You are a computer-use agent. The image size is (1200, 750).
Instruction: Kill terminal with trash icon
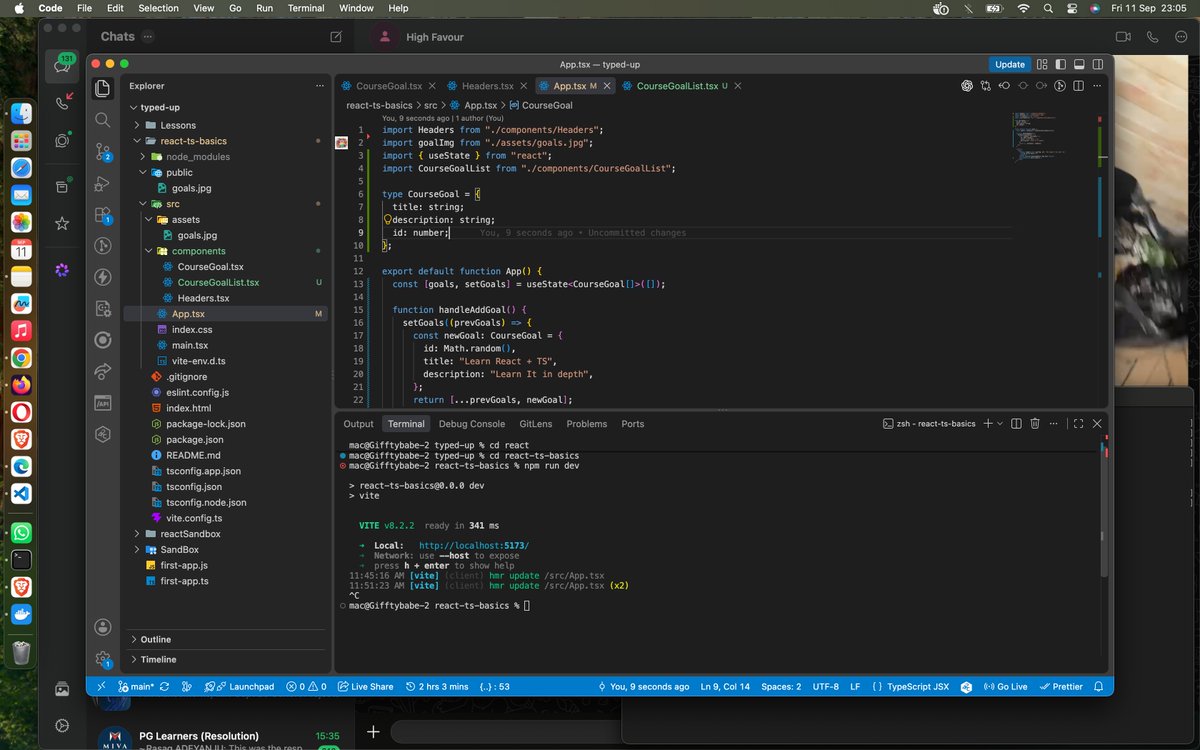(1035, 424)
